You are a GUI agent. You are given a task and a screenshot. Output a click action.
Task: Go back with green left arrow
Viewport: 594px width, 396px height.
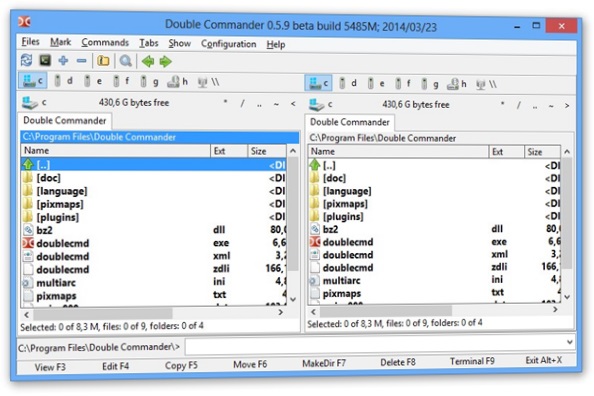tap(148, 61)
